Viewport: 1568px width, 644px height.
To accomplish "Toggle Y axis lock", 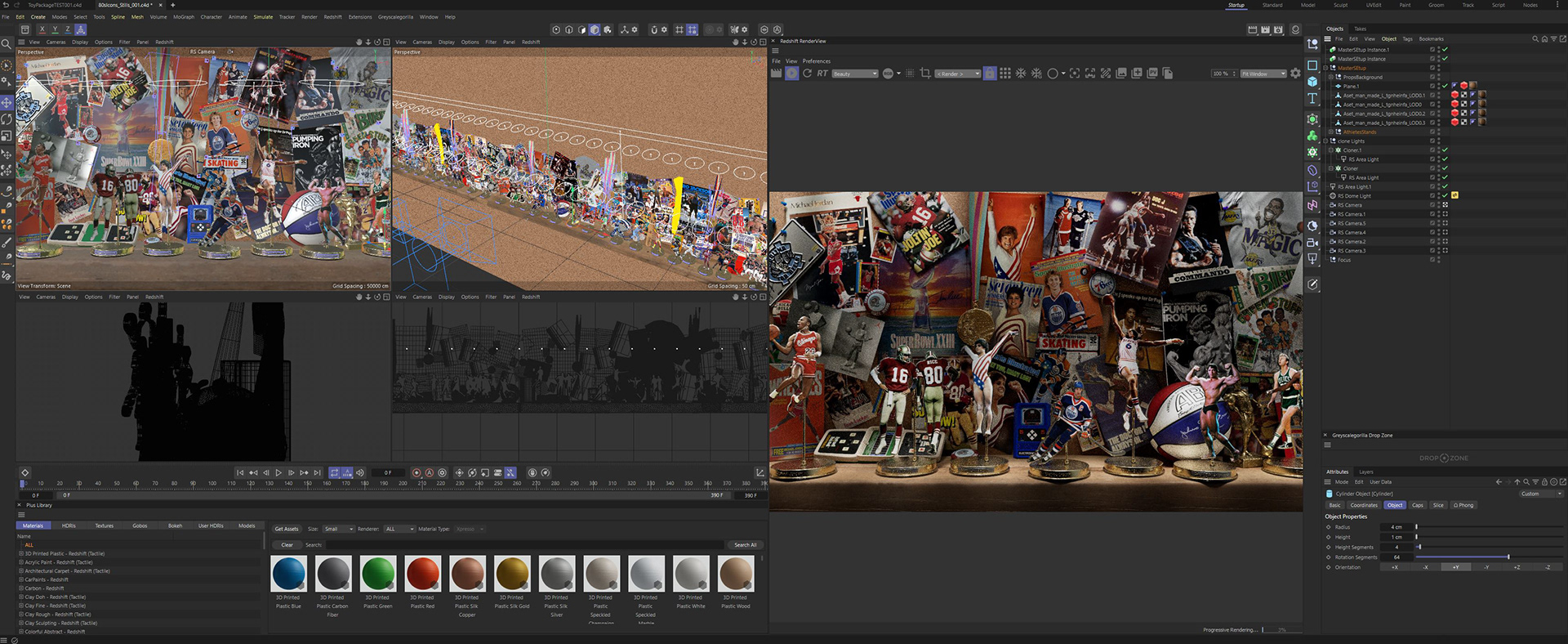I will click(56, 29).
